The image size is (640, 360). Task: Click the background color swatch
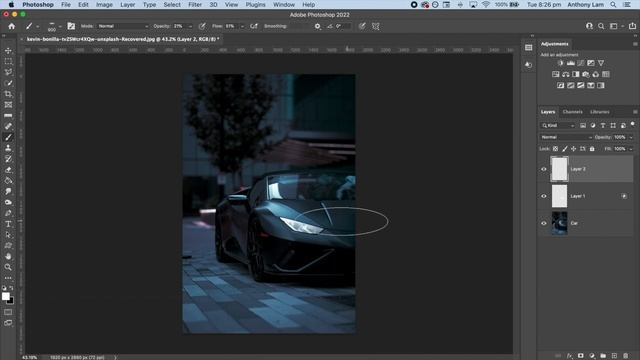(x=11, y=301)
